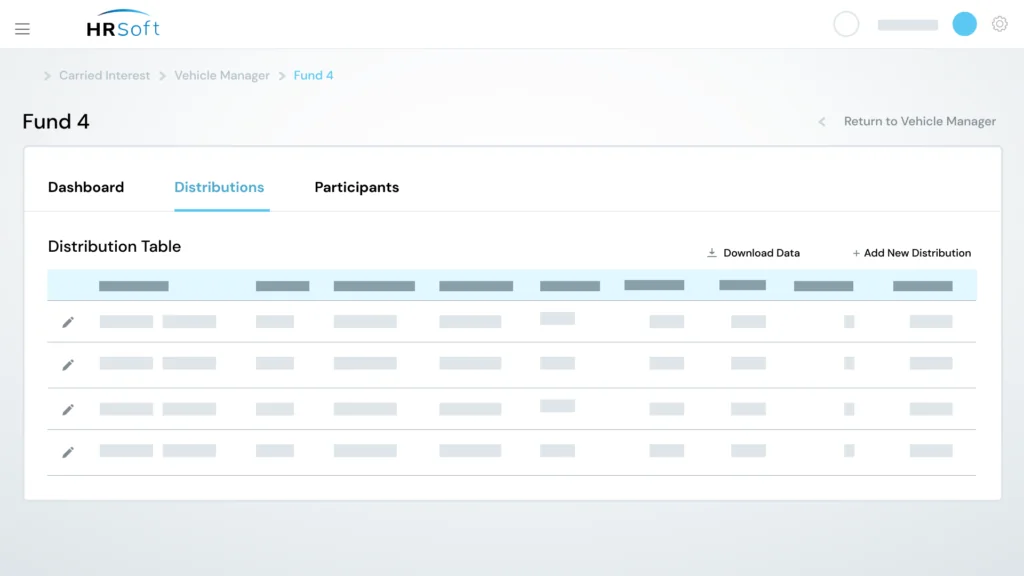Click the Distribution Table heading
Screen dimensions: 1024x576
click(x=114, y=246)
